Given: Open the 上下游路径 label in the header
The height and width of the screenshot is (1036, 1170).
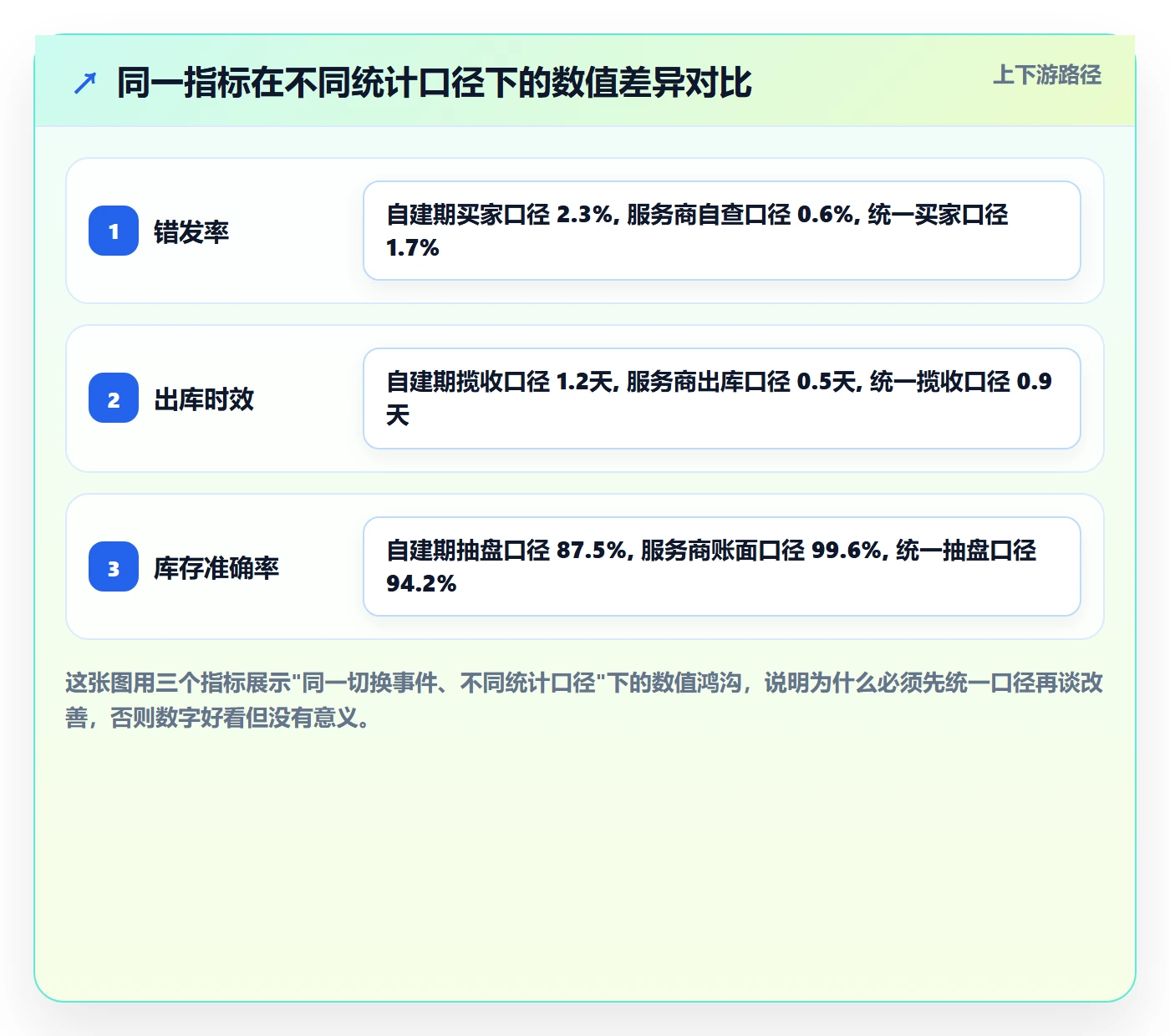Looking at the screenshot, I should [x=1047, y=75].
